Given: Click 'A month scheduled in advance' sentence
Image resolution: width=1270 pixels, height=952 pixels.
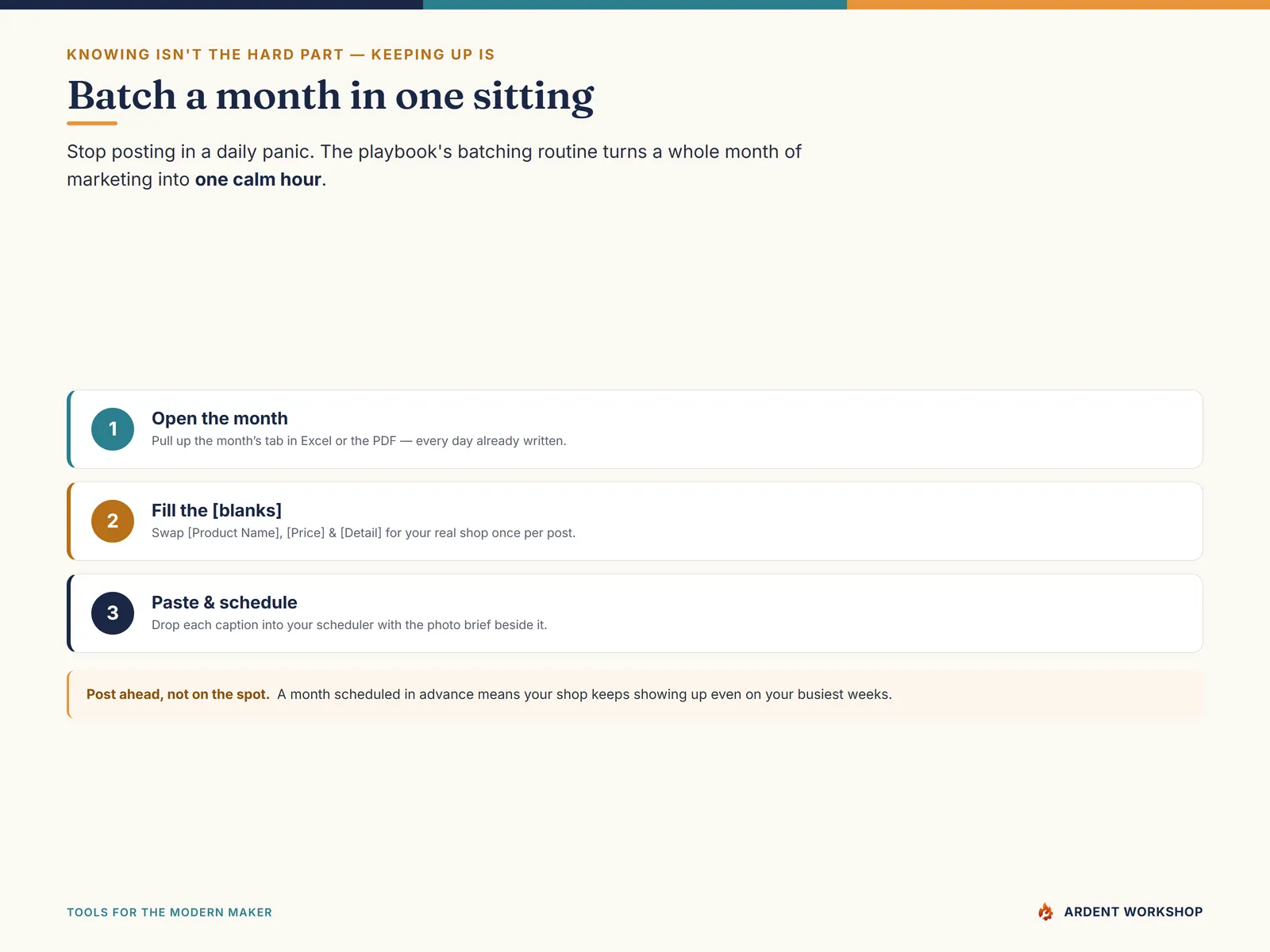Looking at the screenshot, I should [584, 694].
